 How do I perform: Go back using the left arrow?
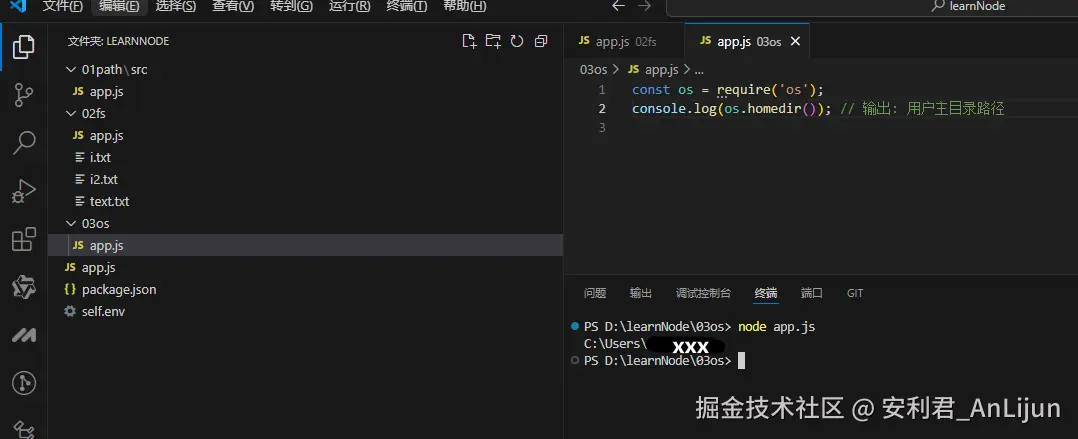coord(618,6)
